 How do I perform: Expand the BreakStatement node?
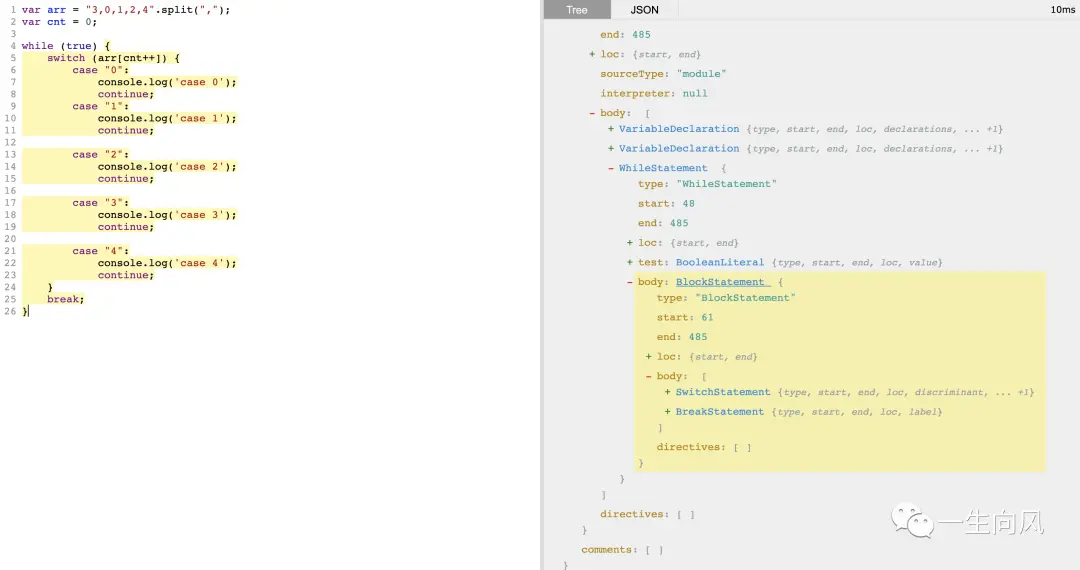667,412
